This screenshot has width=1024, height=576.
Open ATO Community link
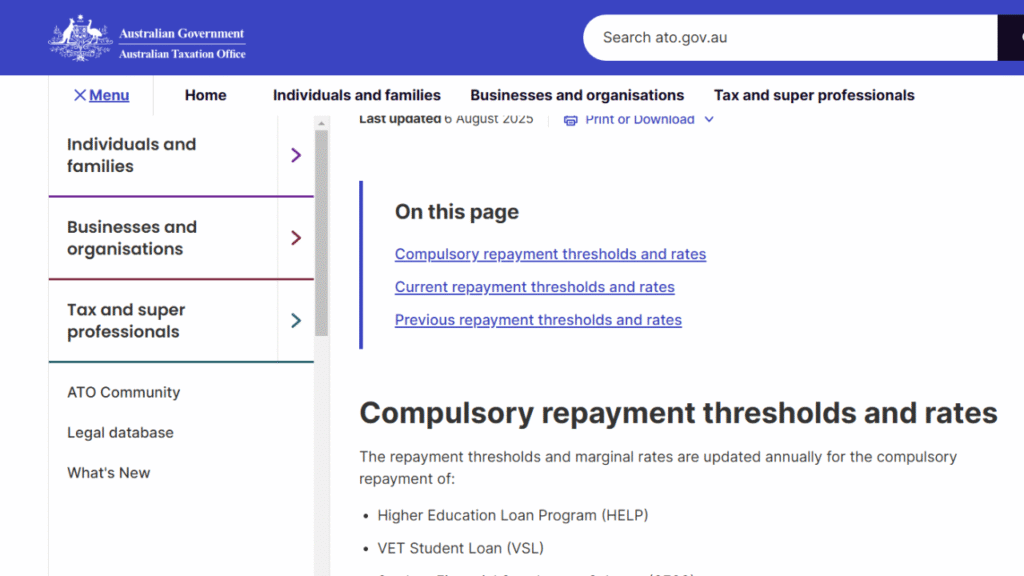pyautogui.click(x=123, y=392)
